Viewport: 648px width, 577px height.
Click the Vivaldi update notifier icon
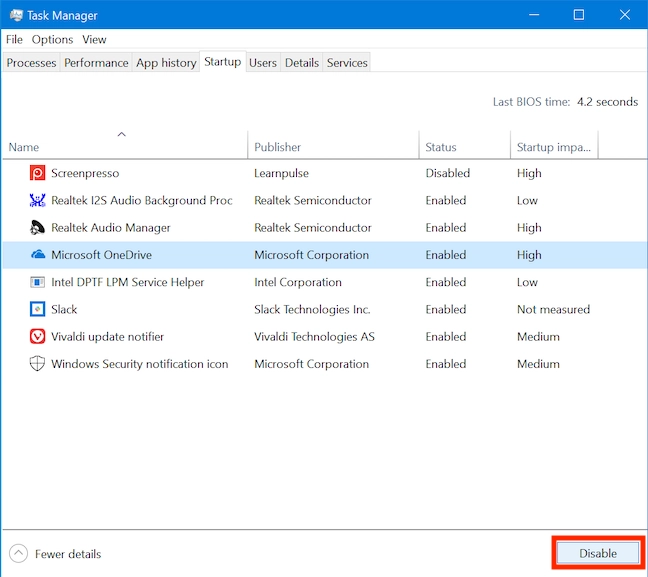(37, 336)
